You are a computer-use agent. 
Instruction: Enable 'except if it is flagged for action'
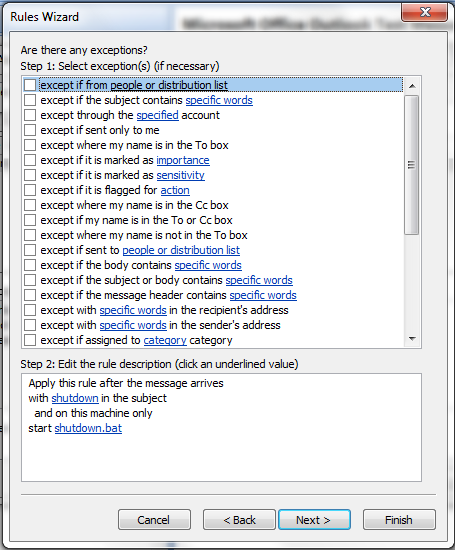30,190
